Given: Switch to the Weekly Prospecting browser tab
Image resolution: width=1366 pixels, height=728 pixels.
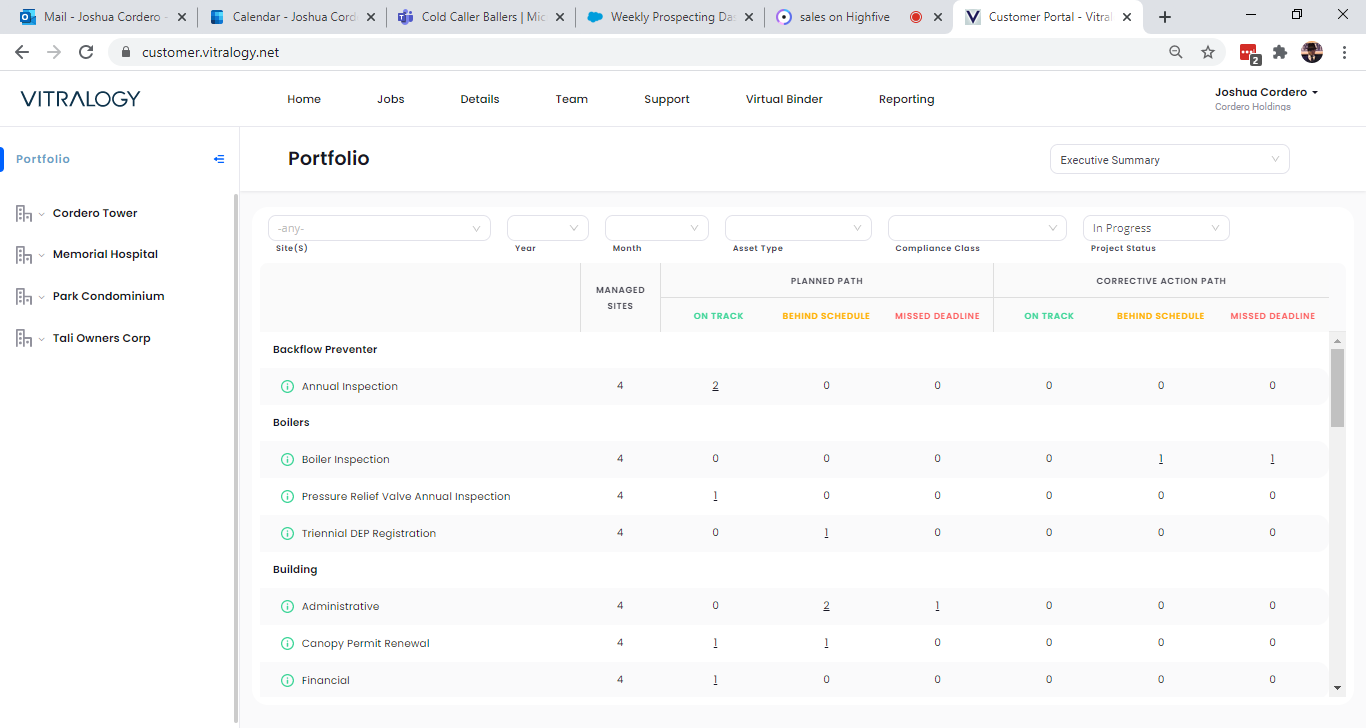Looking at the screenshot, I should click(x=670, y=17).
